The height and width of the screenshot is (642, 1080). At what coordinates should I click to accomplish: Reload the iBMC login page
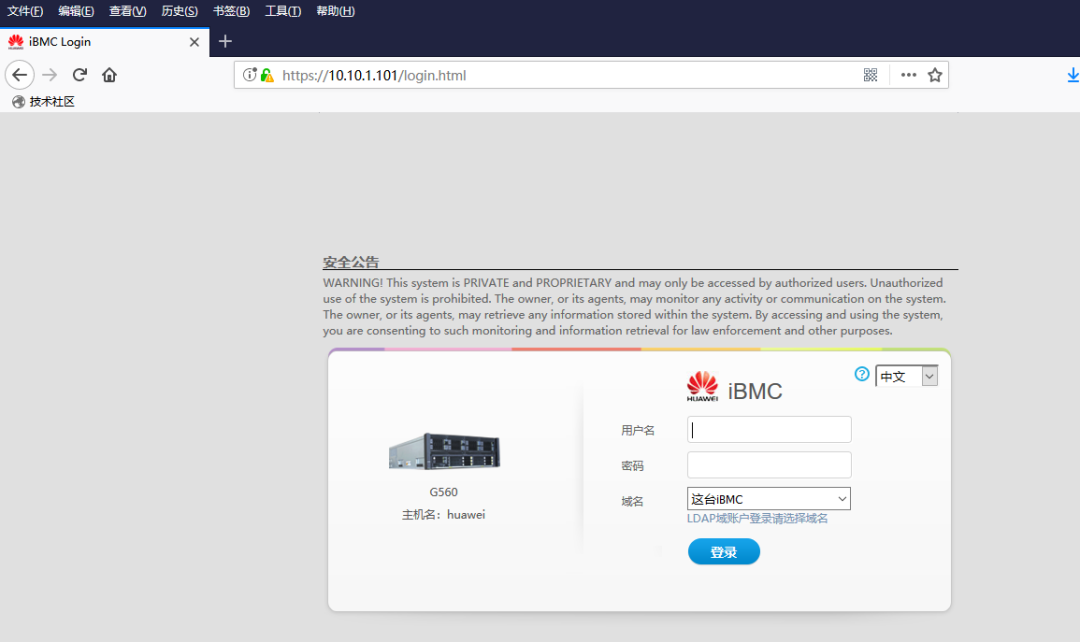pos(80,74)
